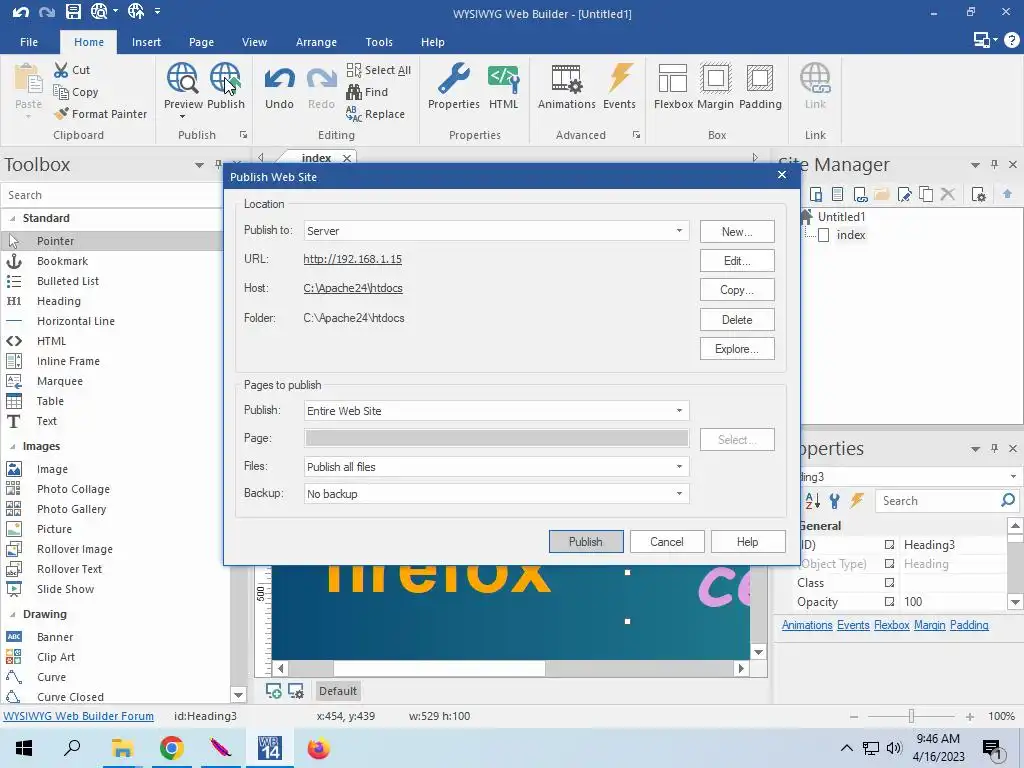The height and width of the screenshot is (768, 1024).
Task: Click the Redo arrow in the Editing group
Action: tap(321, 79)
